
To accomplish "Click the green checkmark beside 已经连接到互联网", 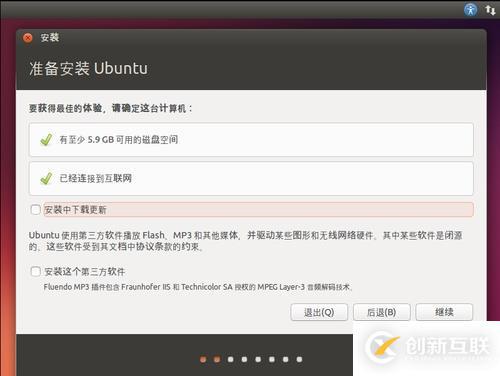I will coord(46,179).
